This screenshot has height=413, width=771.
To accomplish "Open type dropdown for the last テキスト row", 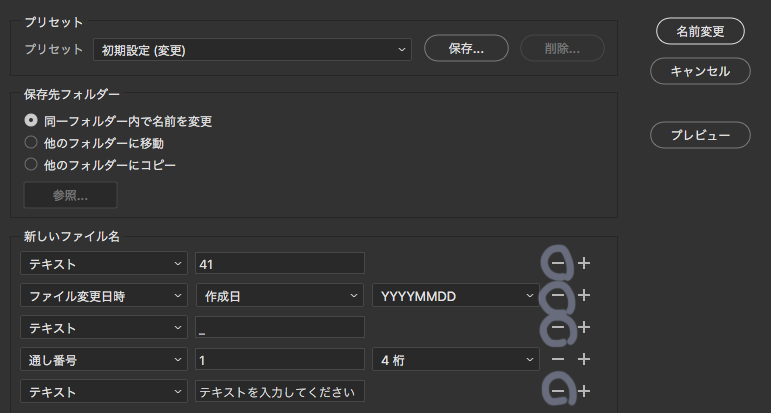I will [104, 391].
